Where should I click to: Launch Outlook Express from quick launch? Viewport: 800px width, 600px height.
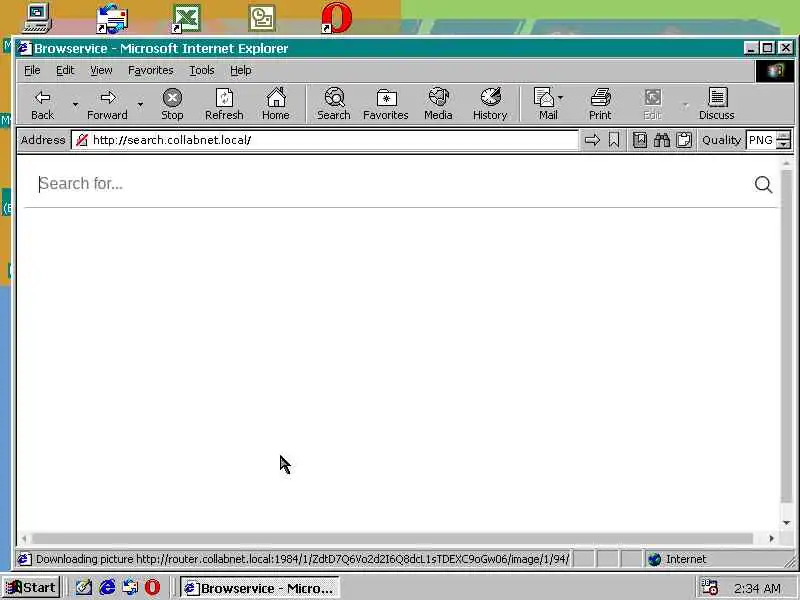click(x=130, y=587)
